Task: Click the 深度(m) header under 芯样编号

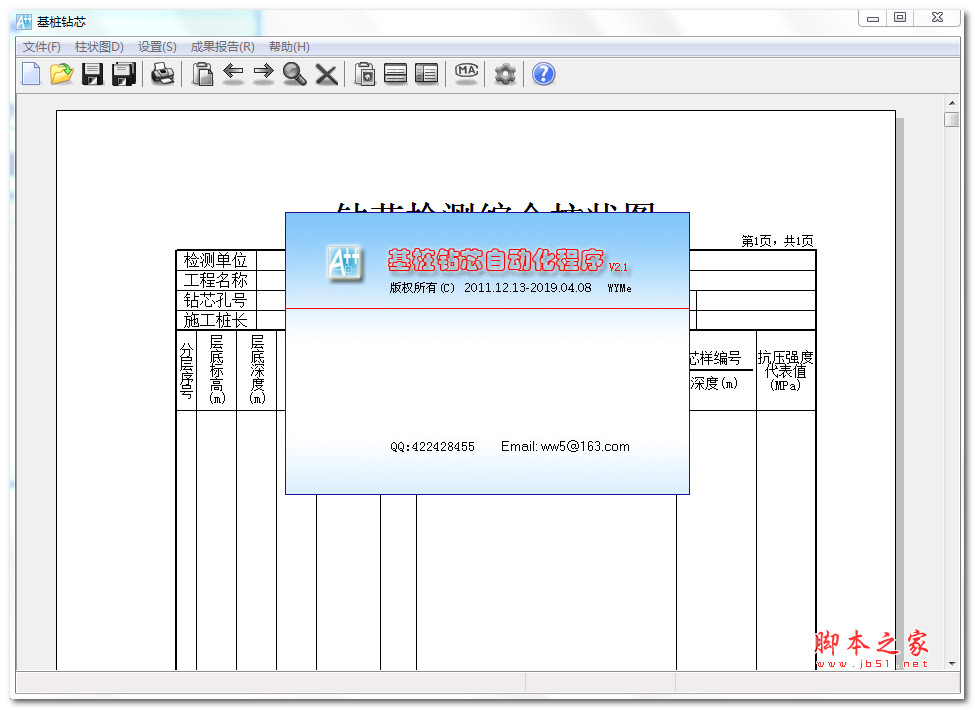Action: tap(714, 383)
